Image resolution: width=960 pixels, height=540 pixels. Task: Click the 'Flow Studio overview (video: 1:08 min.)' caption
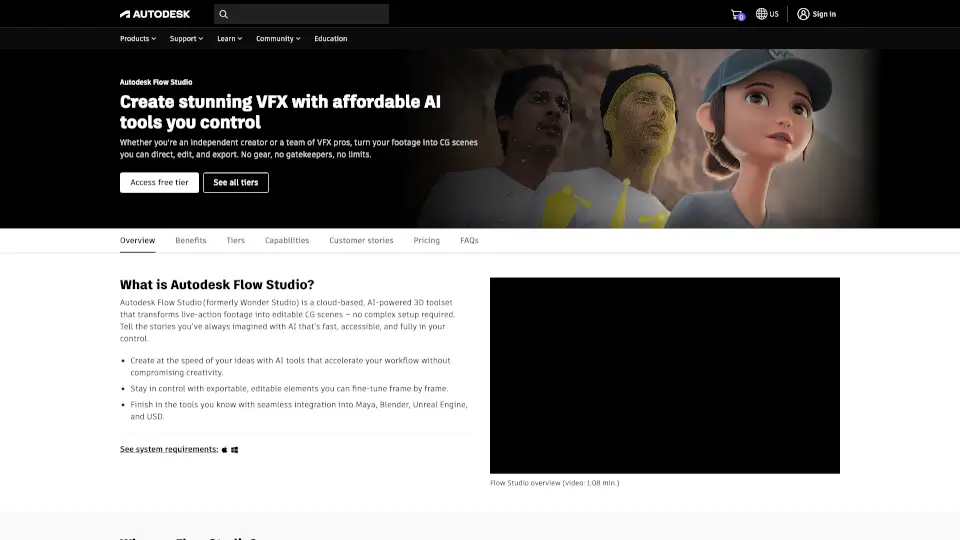[555, 483]
